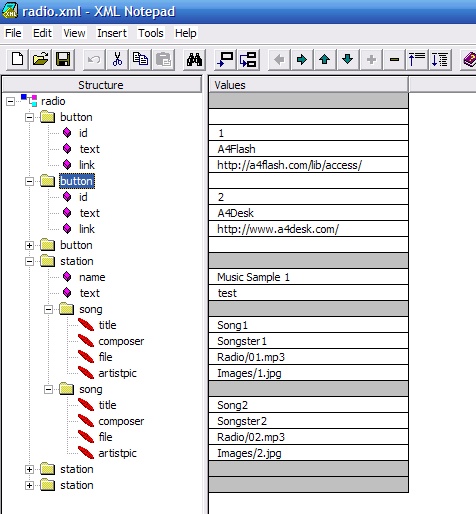Save the file using the floppy disk icon
The height and width of the screenshot is (514, 476).
(63, 60)
